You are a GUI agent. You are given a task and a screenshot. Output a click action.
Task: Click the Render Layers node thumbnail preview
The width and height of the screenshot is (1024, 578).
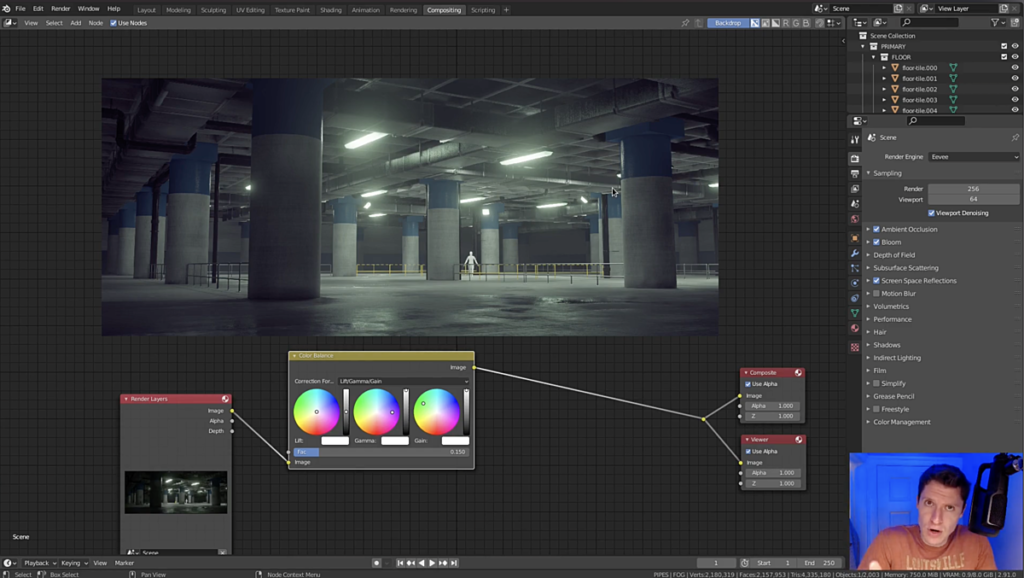coord(176,492)
